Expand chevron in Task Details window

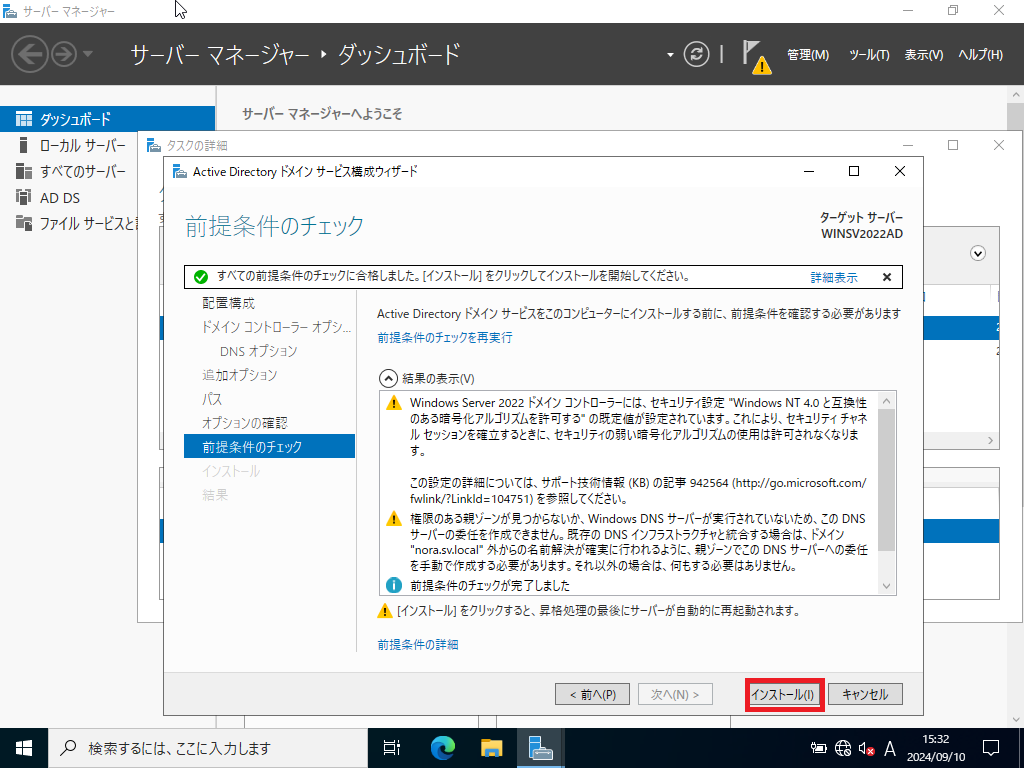tap(978, 253)
